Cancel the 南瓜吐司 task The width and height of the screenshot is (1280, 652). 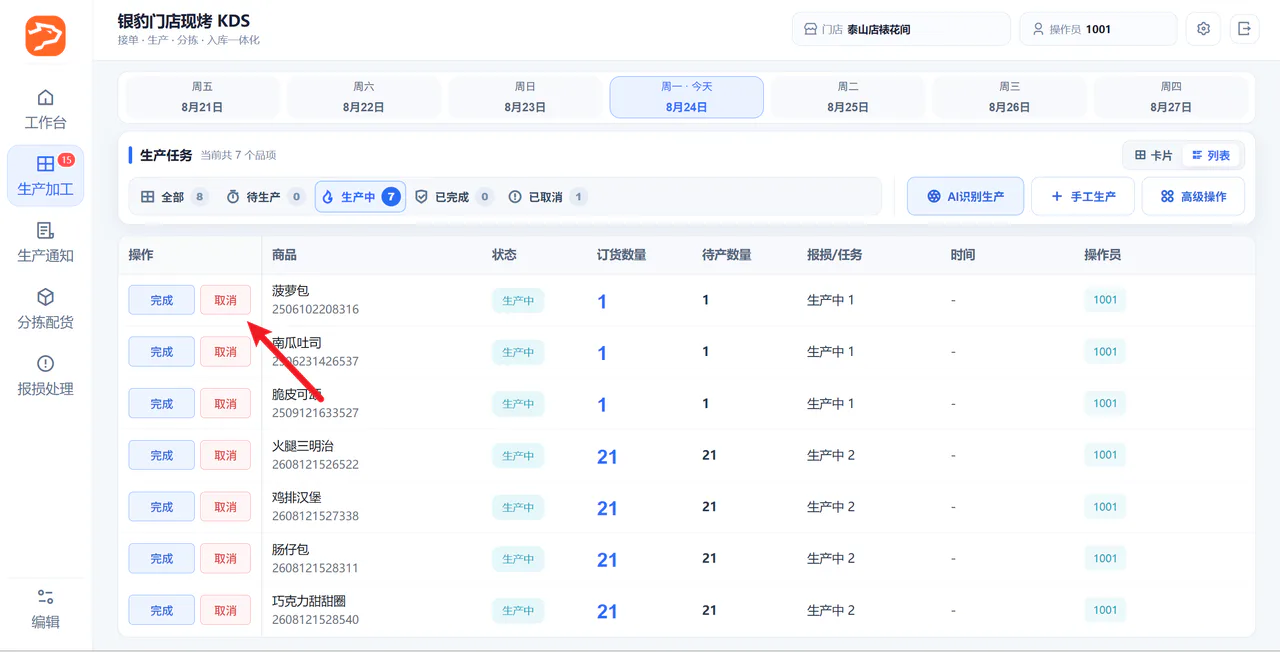(x=225, y=352)
